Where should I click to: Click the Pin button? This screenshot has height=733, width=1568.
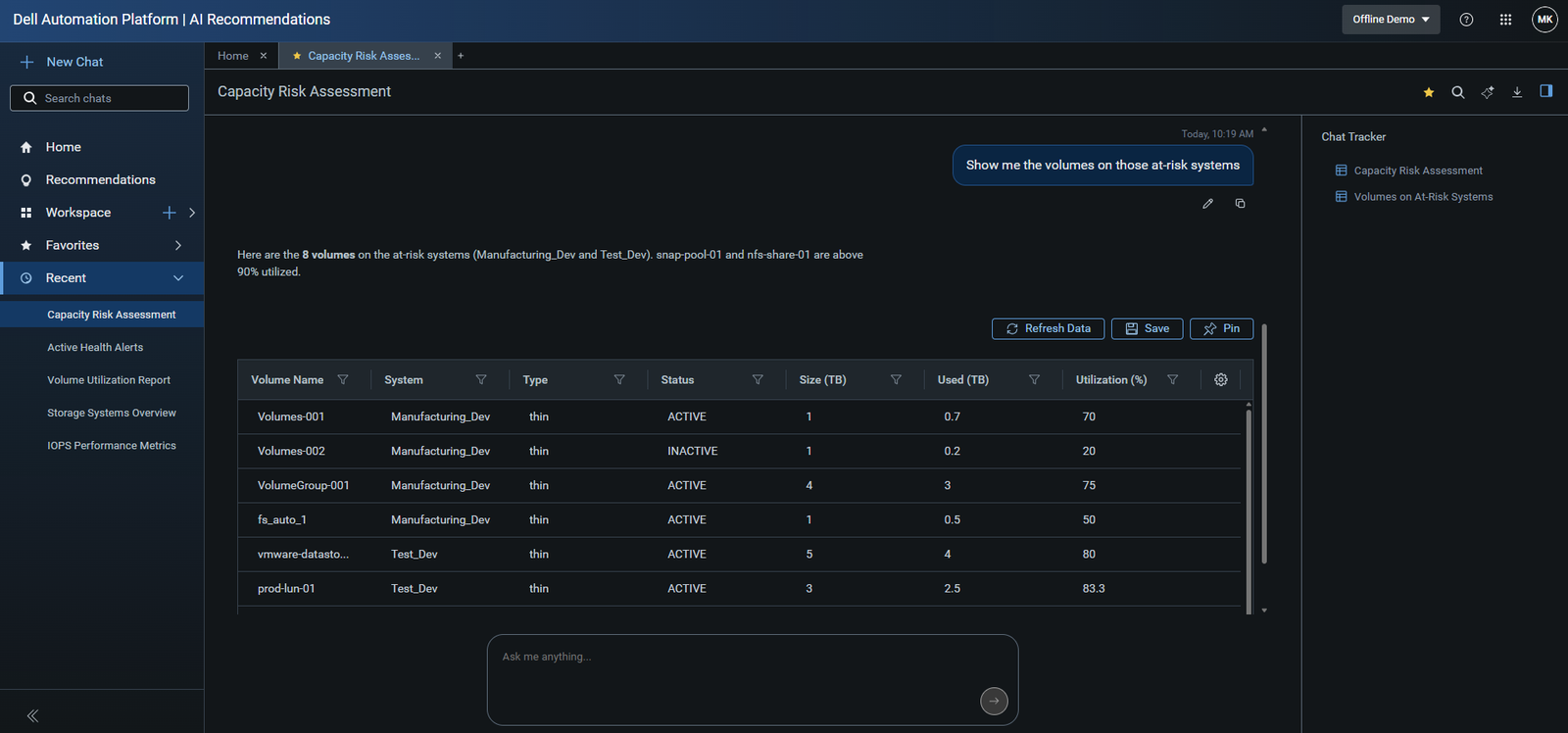click(x=1221, y=328)
